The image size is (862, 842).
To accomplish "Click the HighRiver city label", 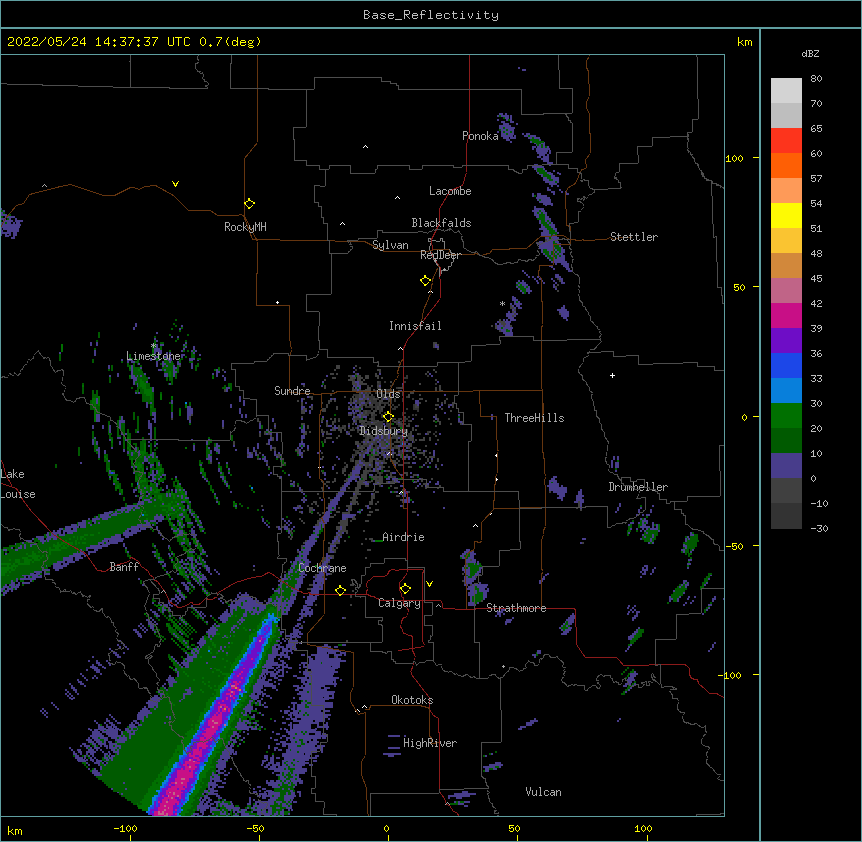I will pos(430,743).
